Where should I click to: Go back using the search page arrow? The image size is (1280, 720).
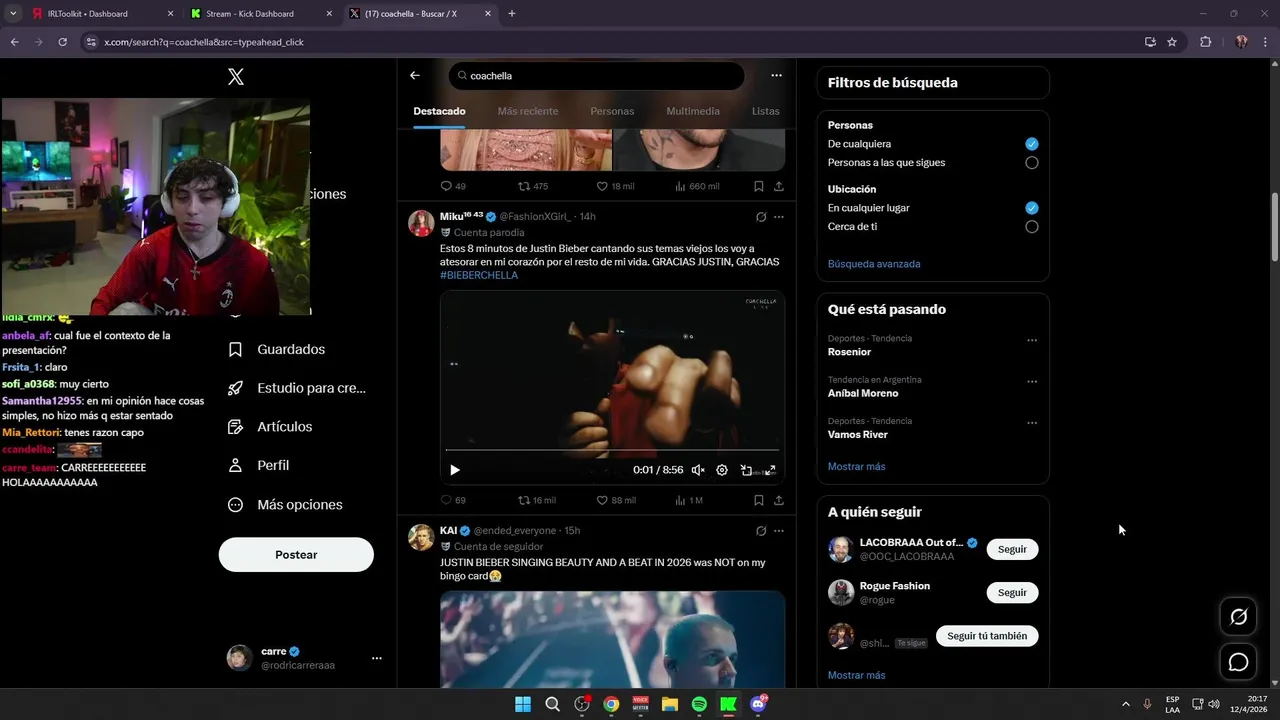pyautogui.click(x=415, y=75)
